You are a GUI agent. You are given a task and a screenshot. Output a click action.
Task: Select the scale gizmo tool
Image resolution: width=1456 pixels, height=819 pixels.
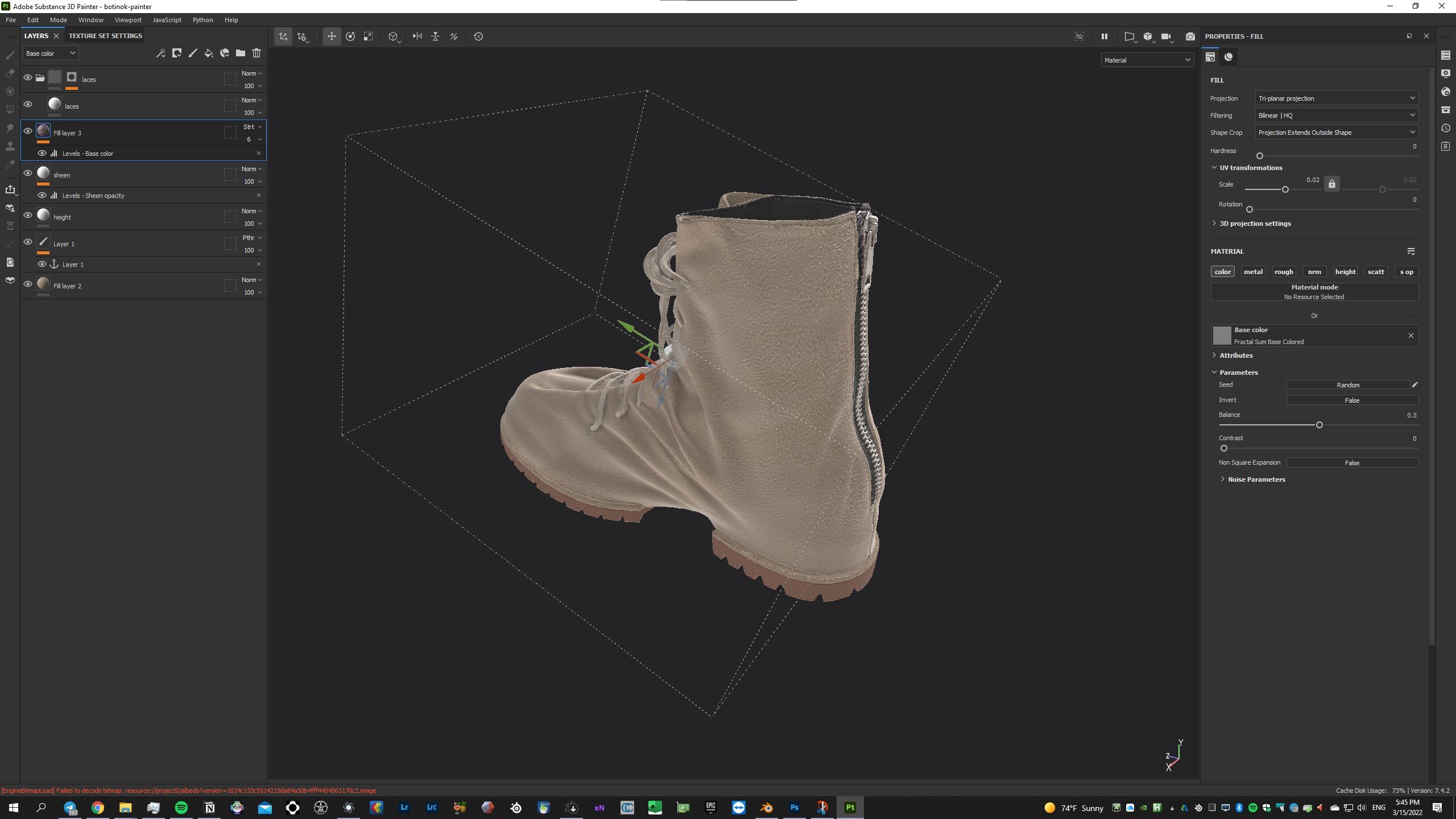tap(369, 36)
